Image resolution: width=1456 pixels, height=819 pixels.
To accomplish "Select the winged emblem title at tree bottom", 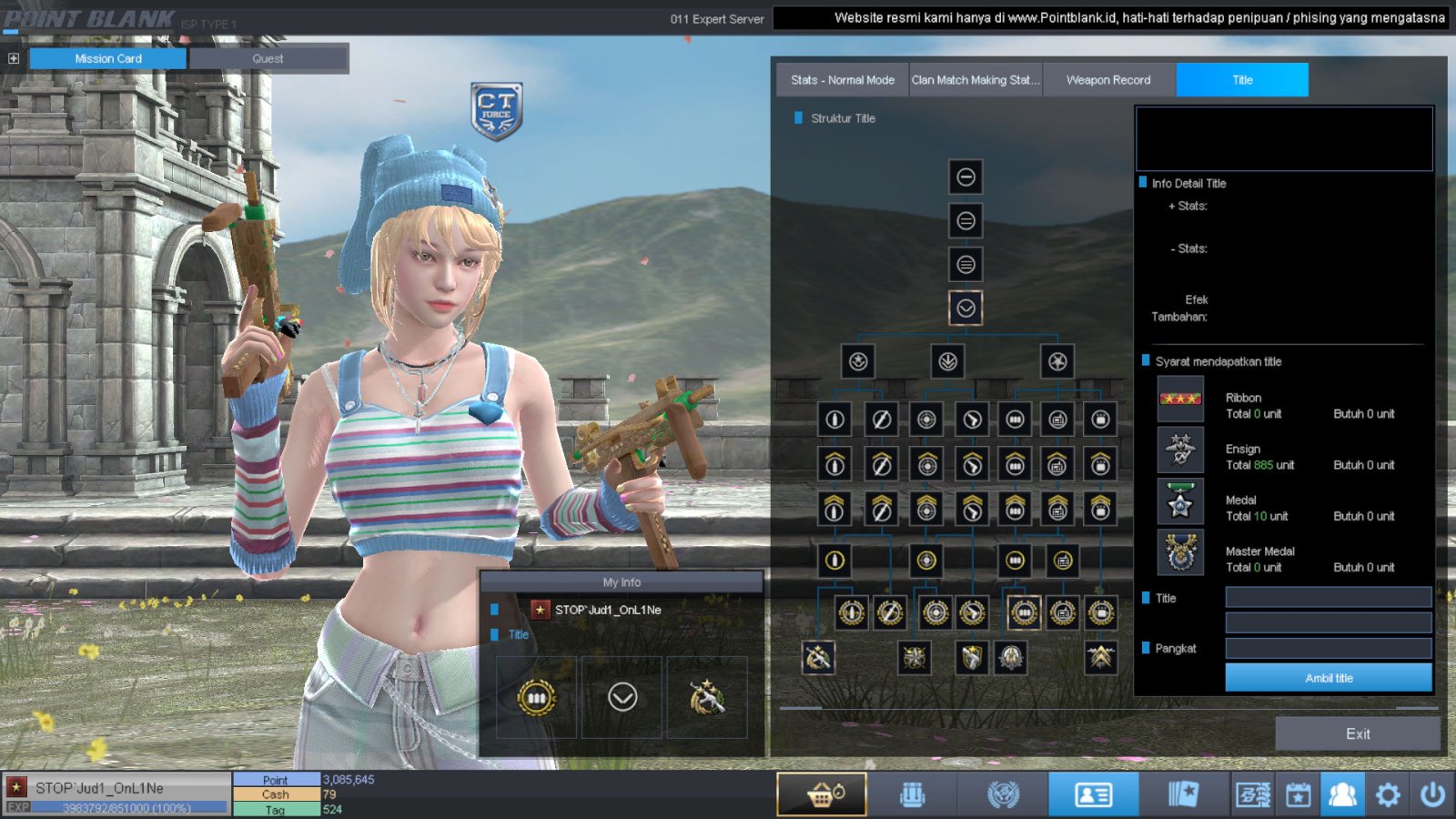I will click(x=1010, y=657).
